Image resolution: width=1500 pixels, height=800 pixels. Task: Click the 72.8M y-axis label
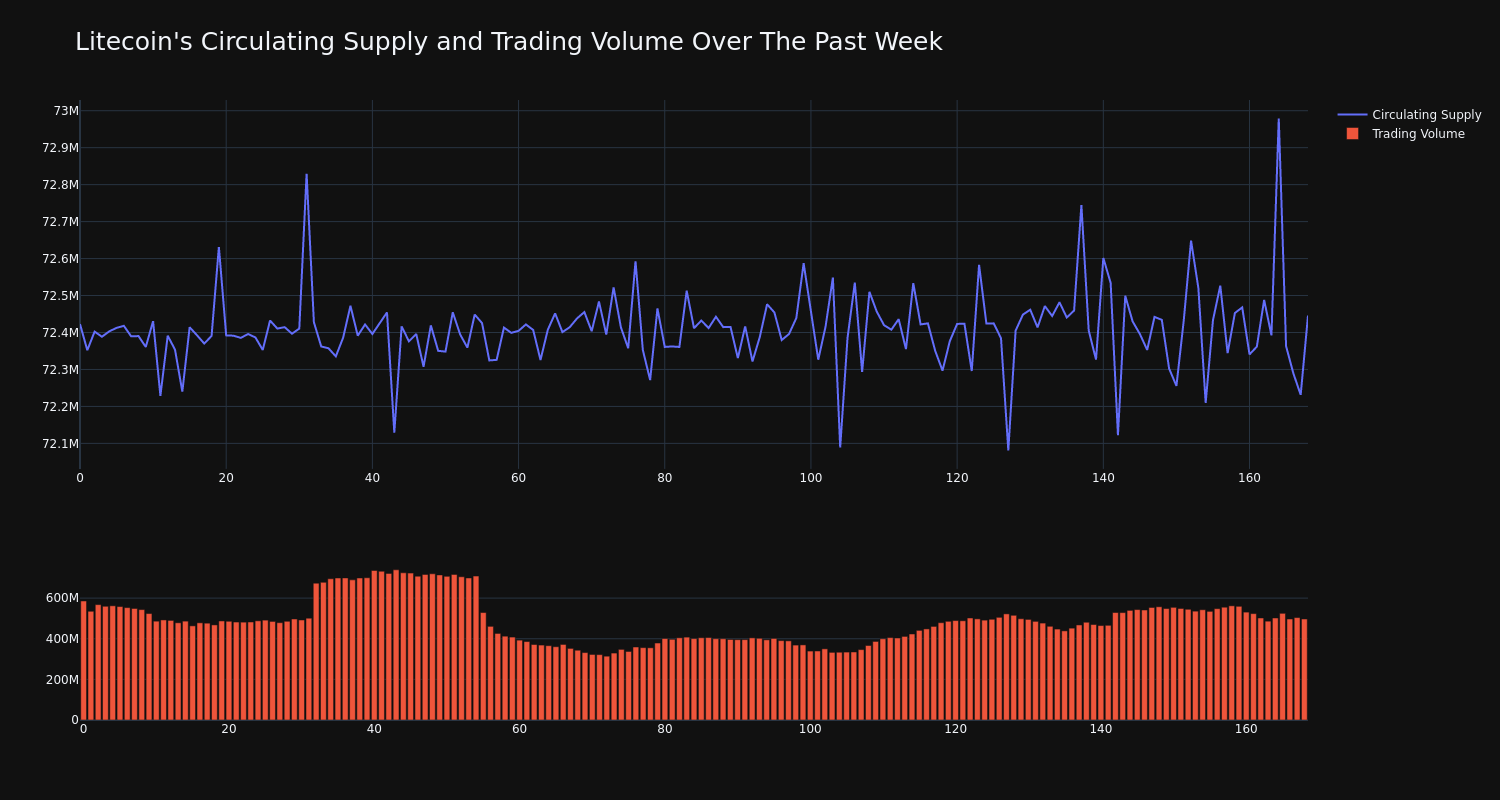60,185
